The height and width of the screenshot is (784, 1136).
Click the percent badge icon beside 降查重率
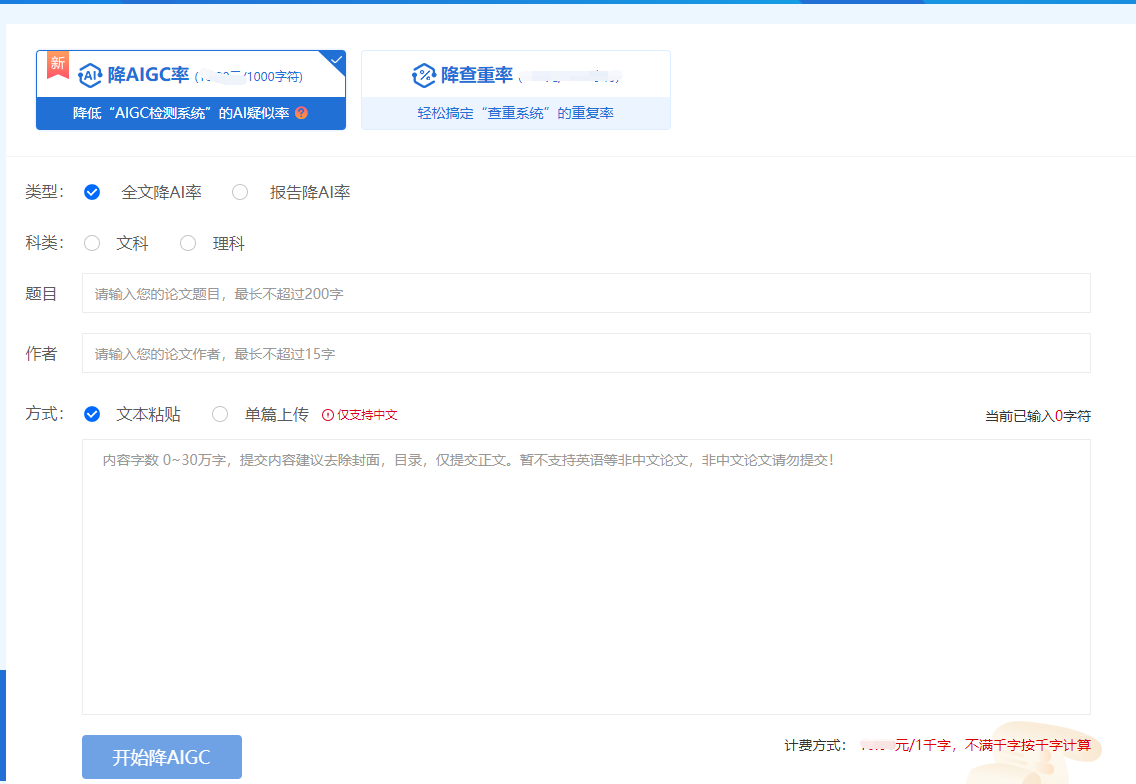pos(424,75)
